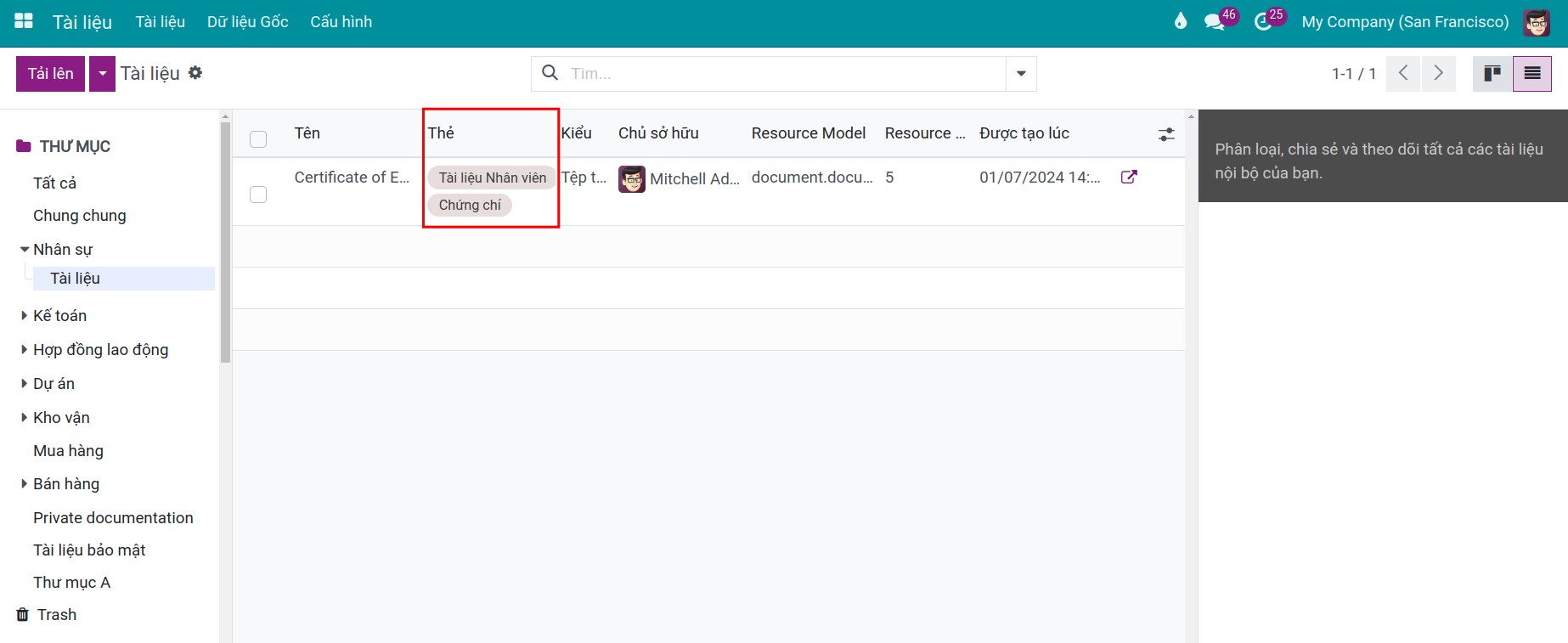Click the 01/07/2024 14:... date cell
Screen dimensions: 1568x643
pos(1040,178)
